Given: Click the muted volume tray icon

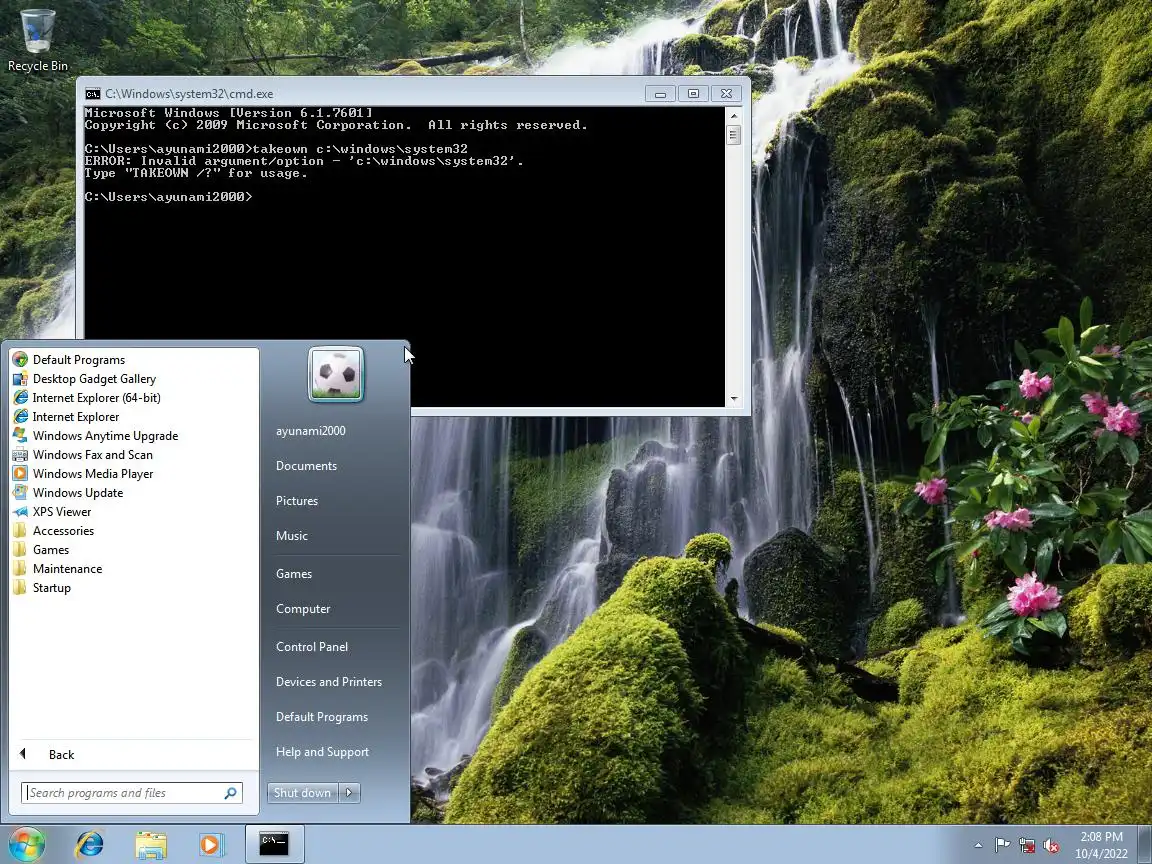Looking at the screenshot, I should (x=1051, y=846).
